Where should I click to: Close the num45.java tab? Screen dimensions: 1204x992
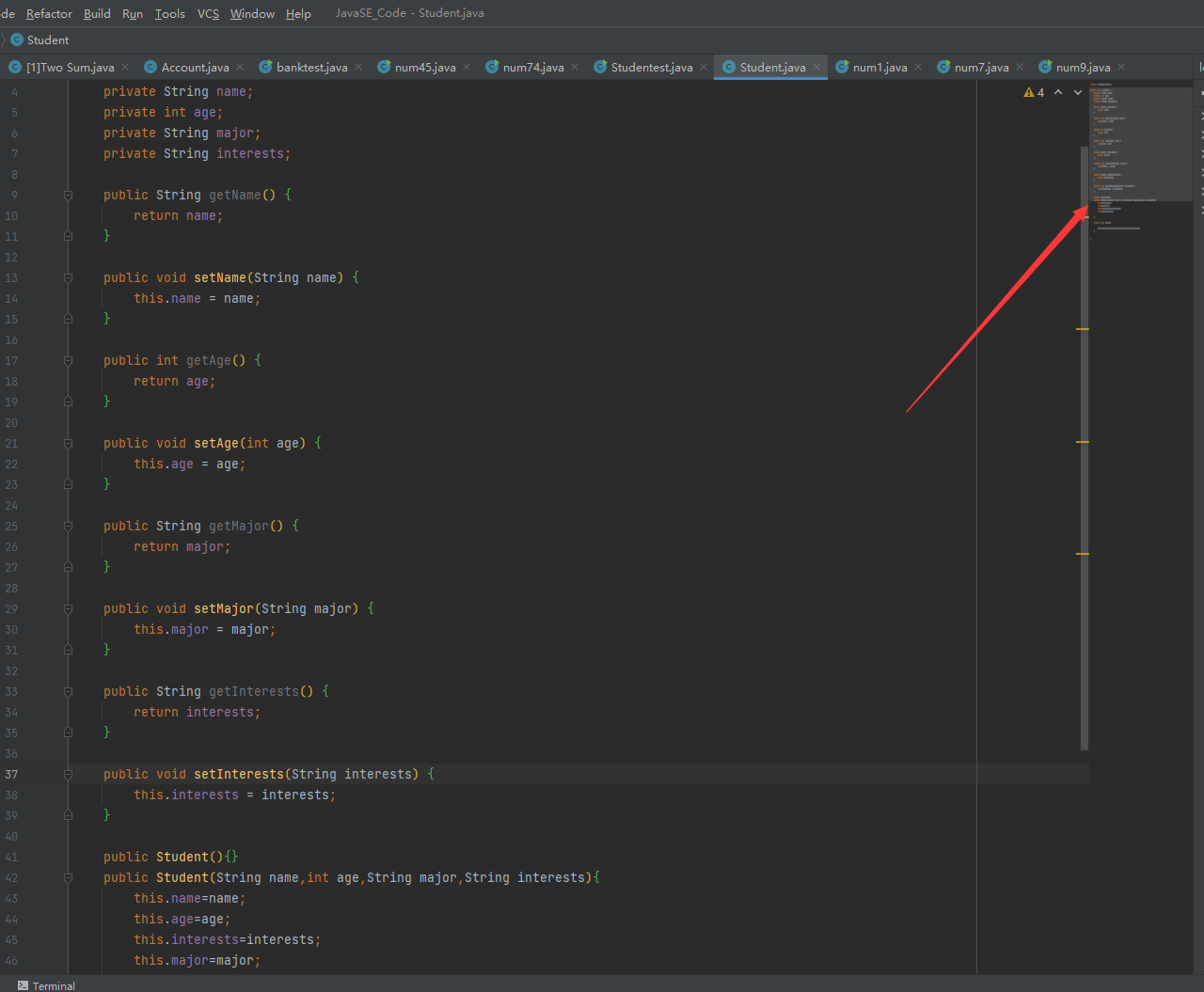coord(467,67)
